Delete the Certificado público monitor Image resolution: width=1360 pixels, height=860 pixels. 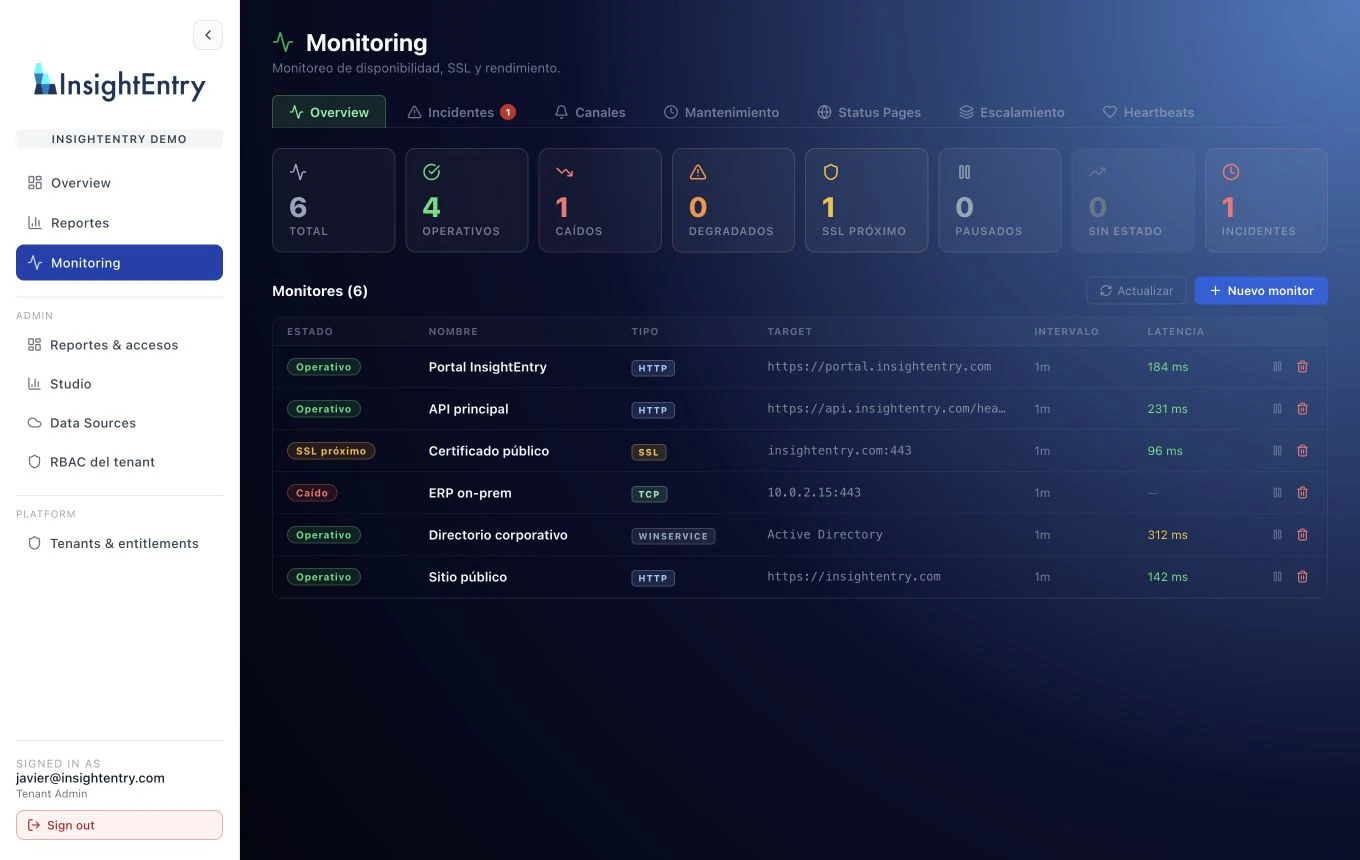tap(1302, 451)
